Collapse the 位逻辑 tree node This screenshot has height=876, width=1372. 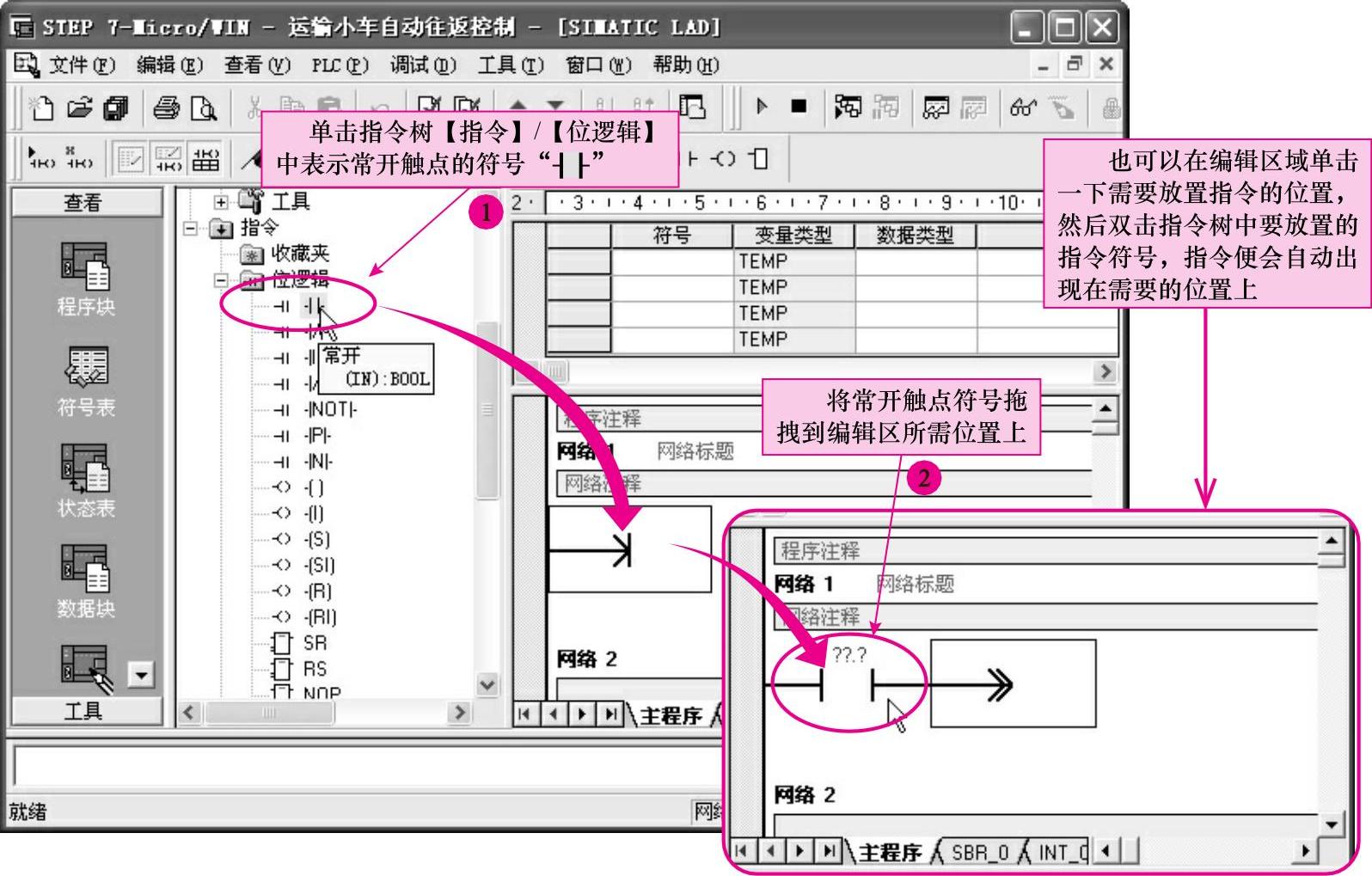click(221, 280)
